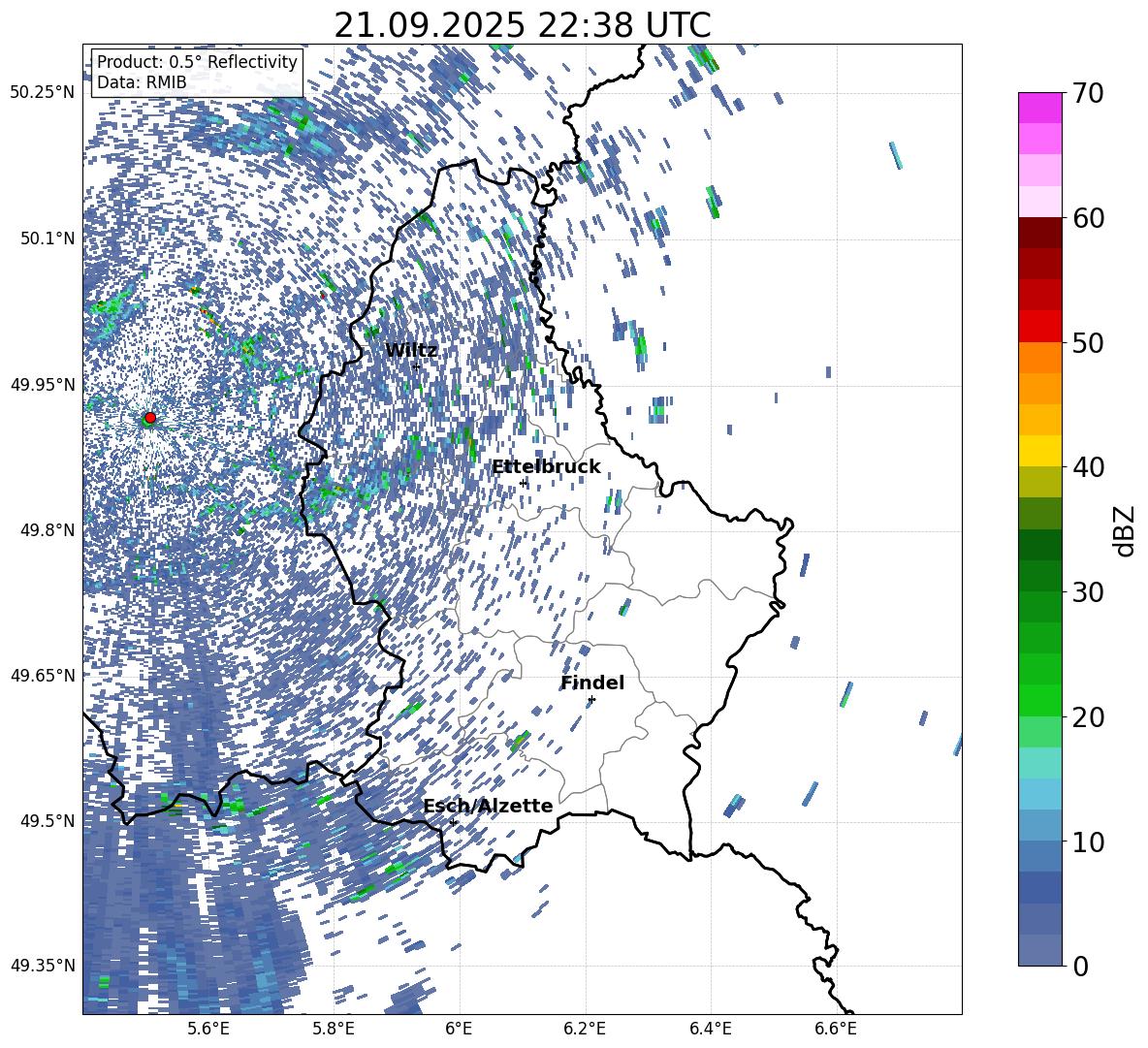Click the 6.2°E longitude label

tap(585, 1029)
